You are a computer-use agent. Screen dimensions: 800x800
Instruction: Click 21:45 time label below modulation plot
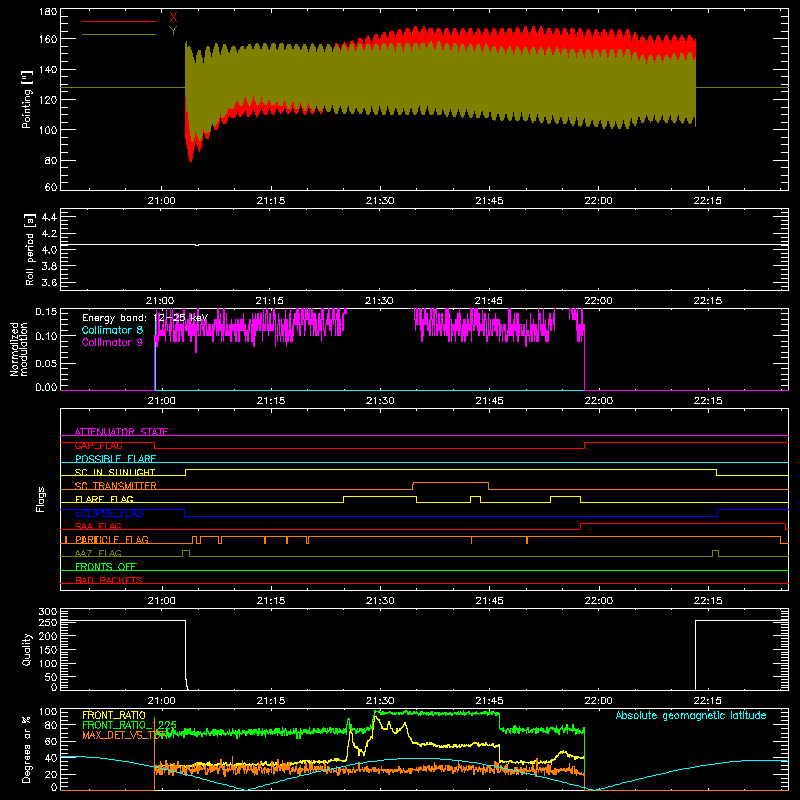click(489, 401)
